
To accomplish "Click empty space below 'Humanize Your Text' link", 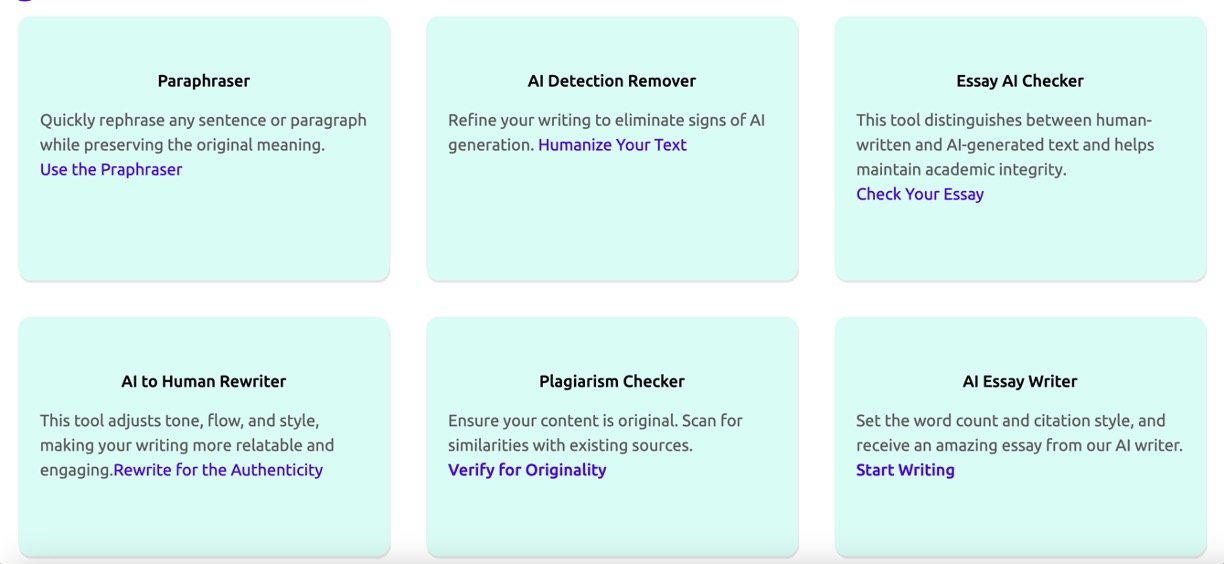I will (x=612, y=222).
